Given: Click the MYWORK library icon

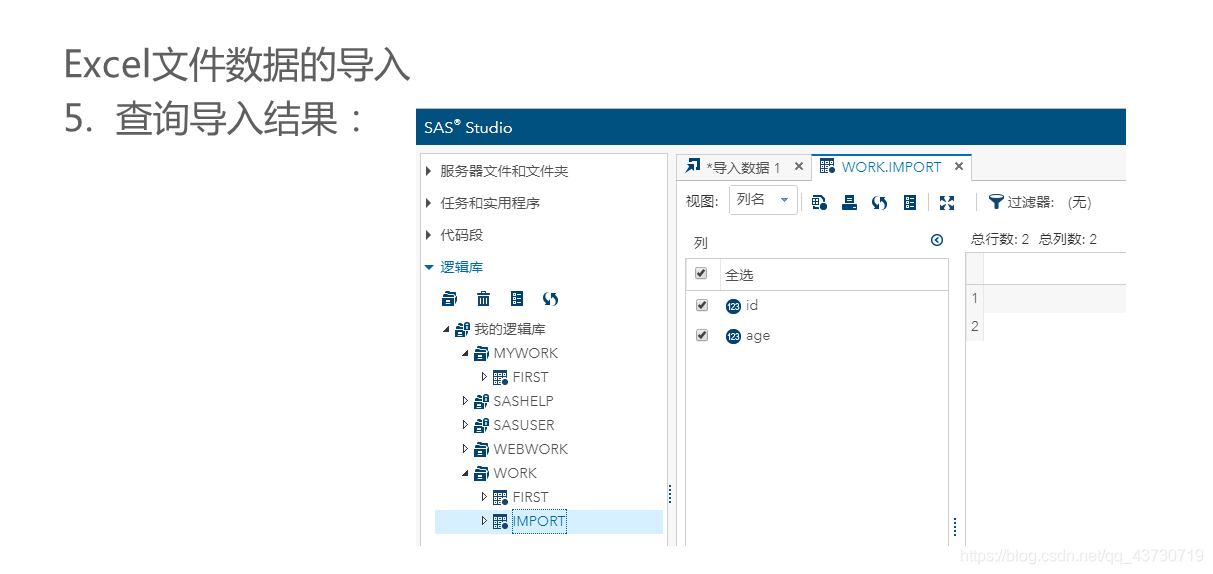Looking at the screenshot, I should (481, 353).
